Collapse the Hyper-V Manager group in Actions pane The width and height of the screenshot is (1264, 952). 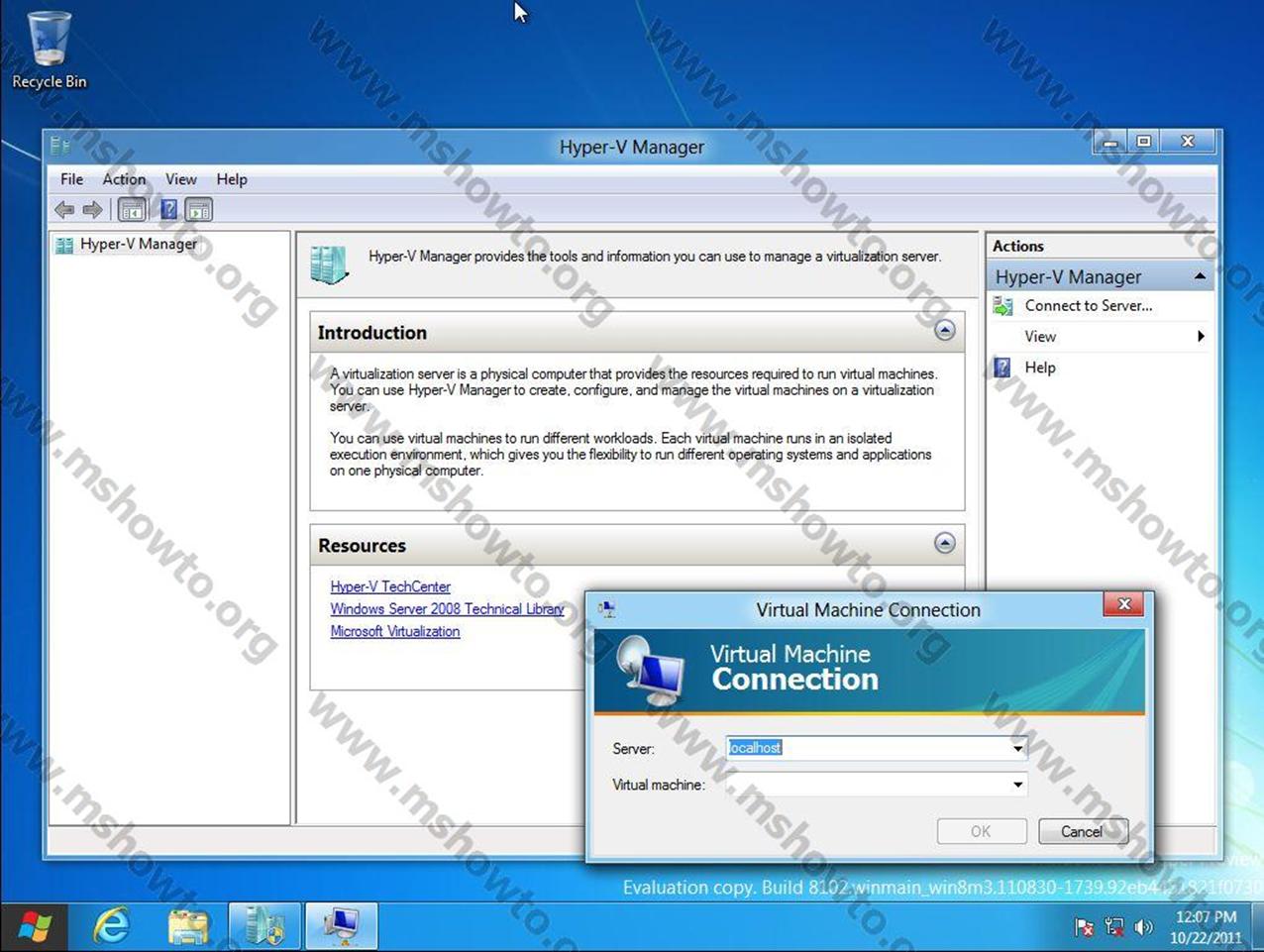pyautogui.click(x=1200, y=276)
